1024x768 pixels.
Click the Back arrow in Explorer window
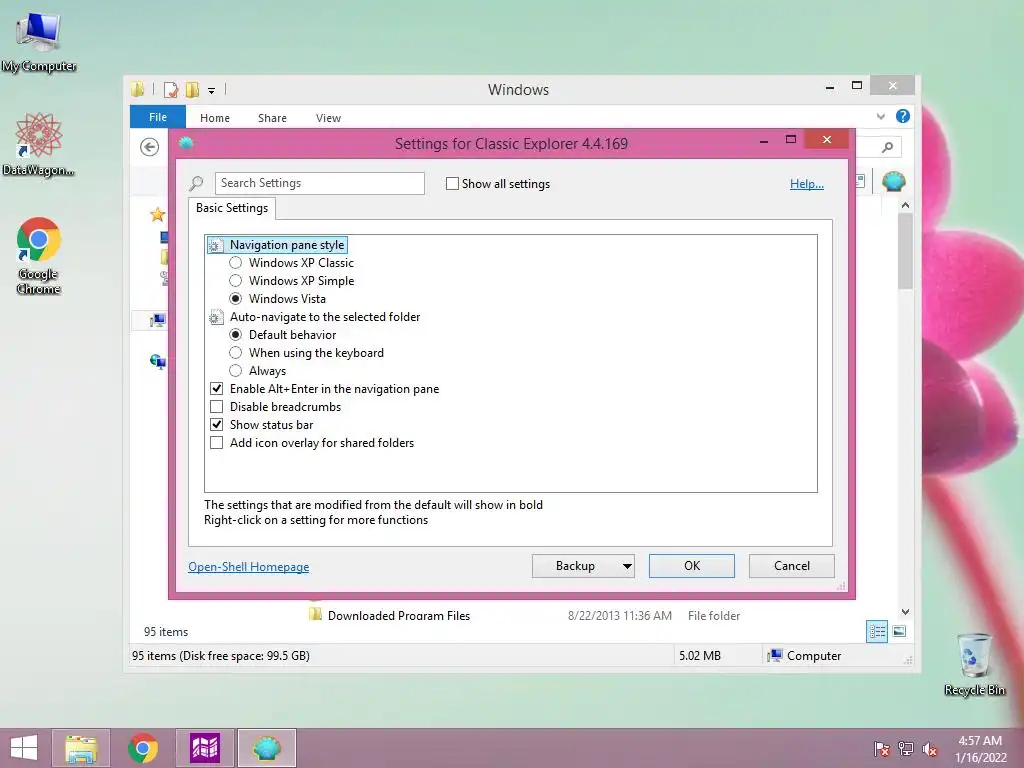pos(150,147)
